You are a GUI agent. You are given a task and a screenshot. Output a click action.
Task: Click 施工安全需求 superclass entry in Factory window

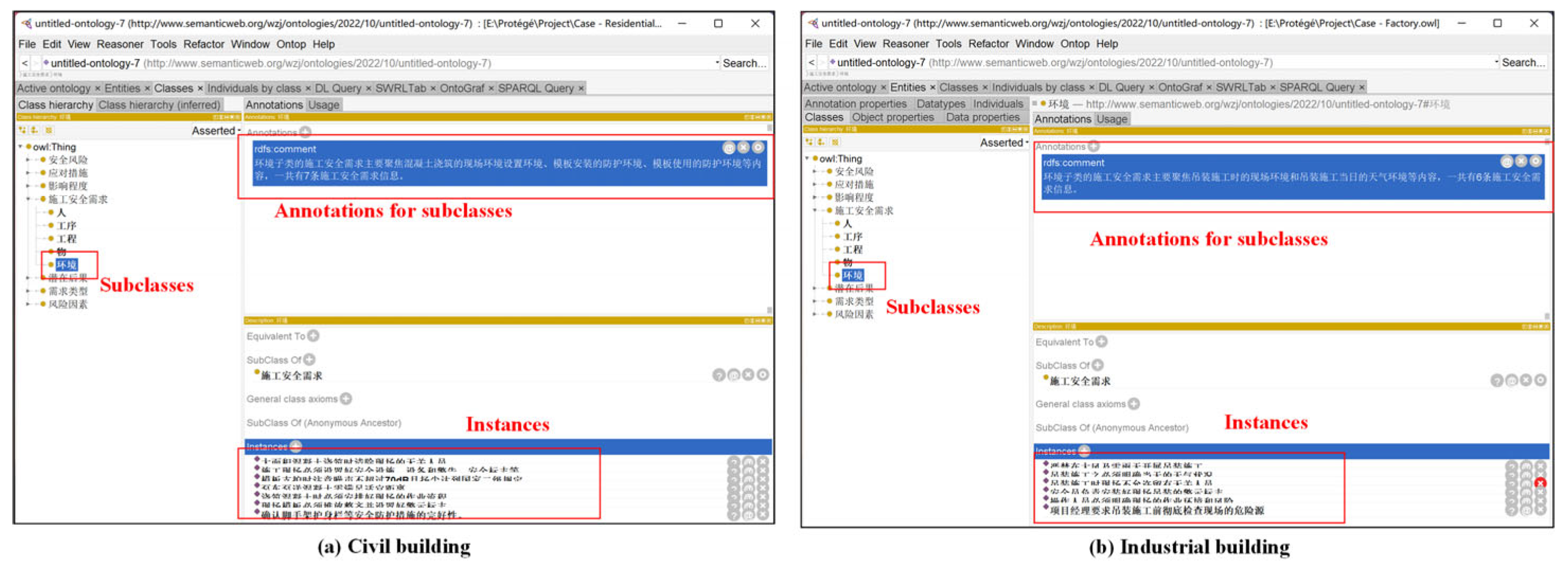click(x=1079, y=381)
